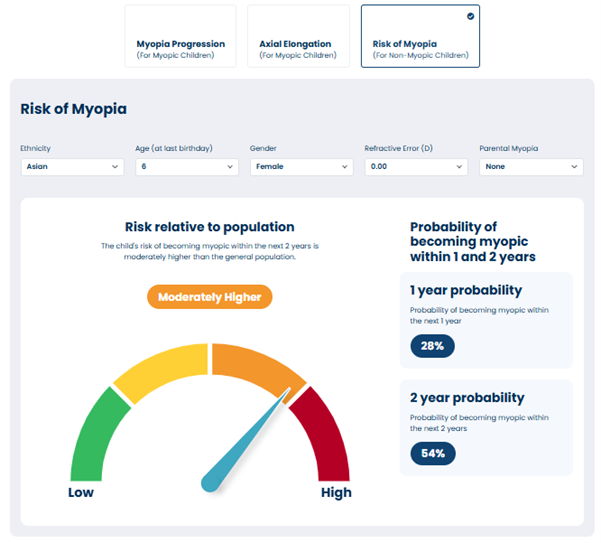Click the chevron arrow in Ethnicity field

[115, 167]
